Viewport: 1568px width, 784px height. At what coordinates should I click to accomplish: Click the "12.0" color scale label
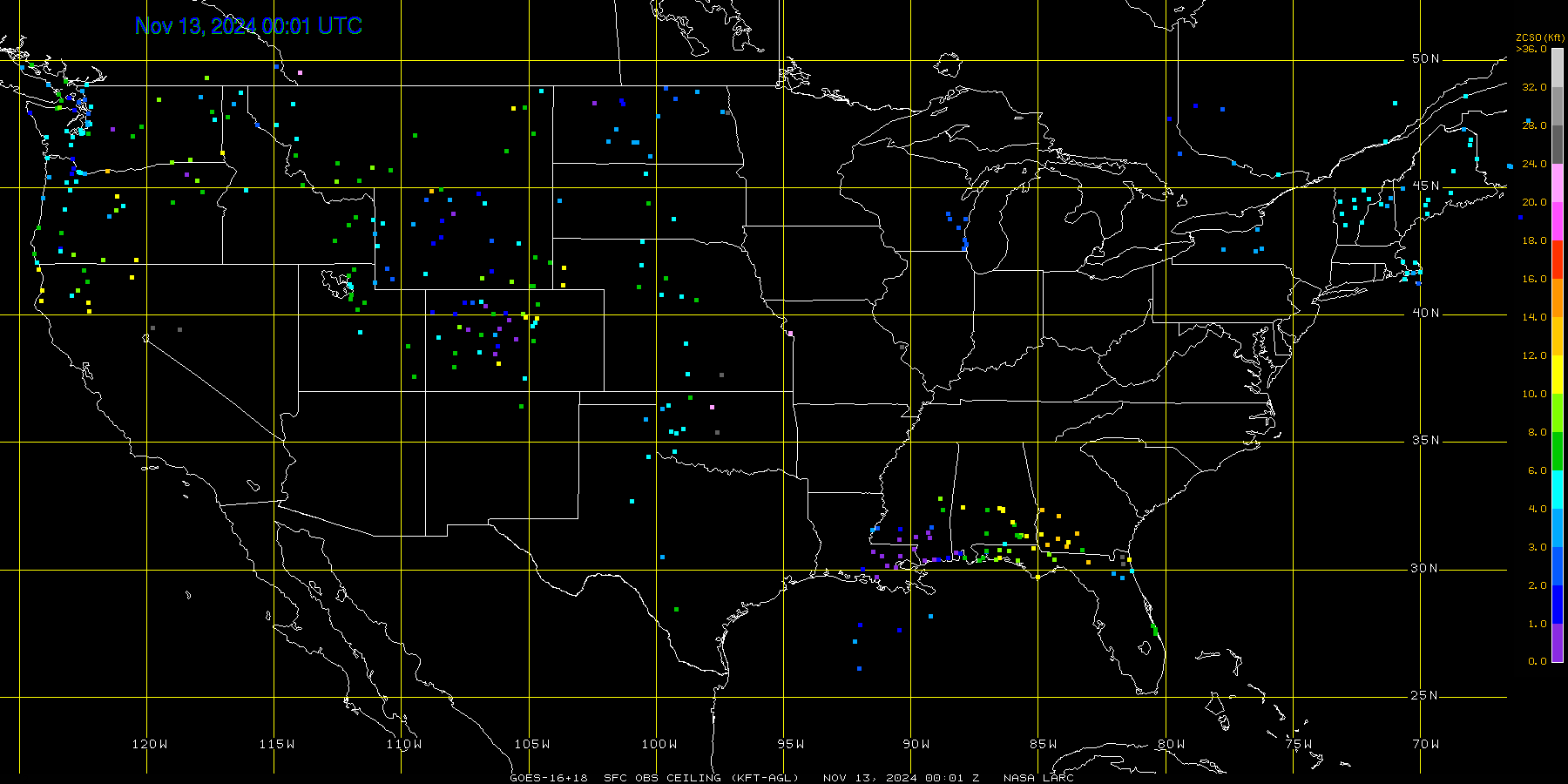tap(1534, 355)
